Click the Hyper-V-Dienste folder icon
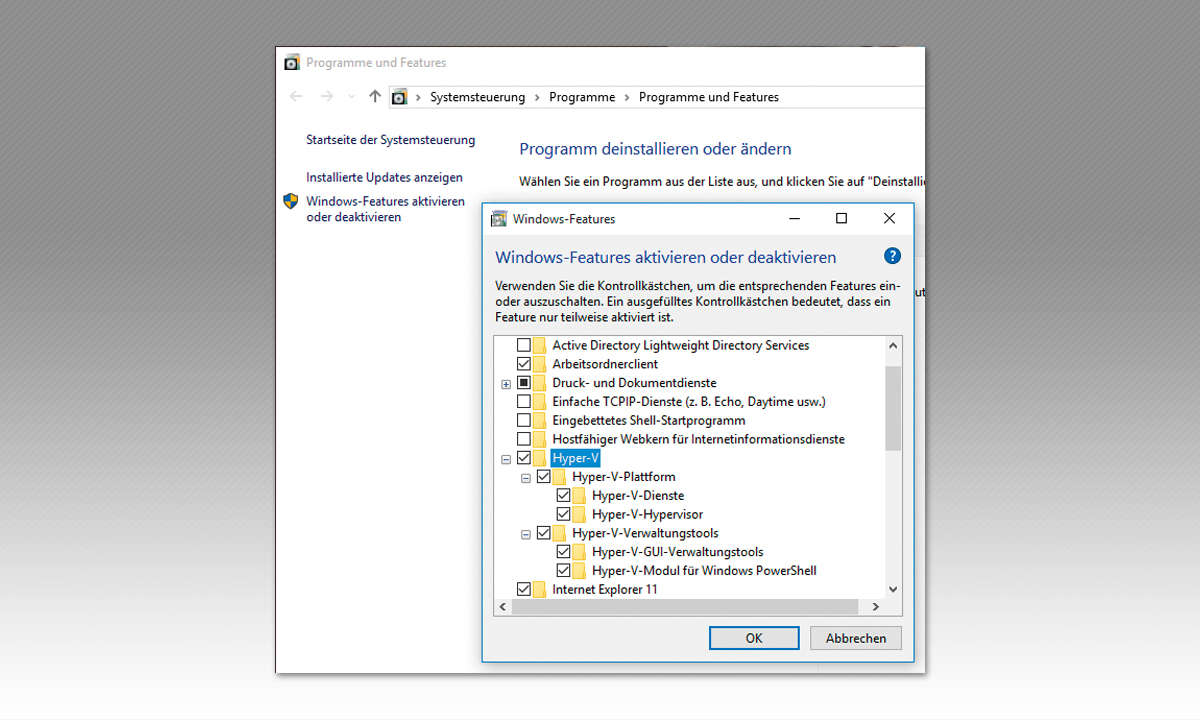Image resolution: width=1200 pixels, height=720 pixels. (x=580, y=496)
